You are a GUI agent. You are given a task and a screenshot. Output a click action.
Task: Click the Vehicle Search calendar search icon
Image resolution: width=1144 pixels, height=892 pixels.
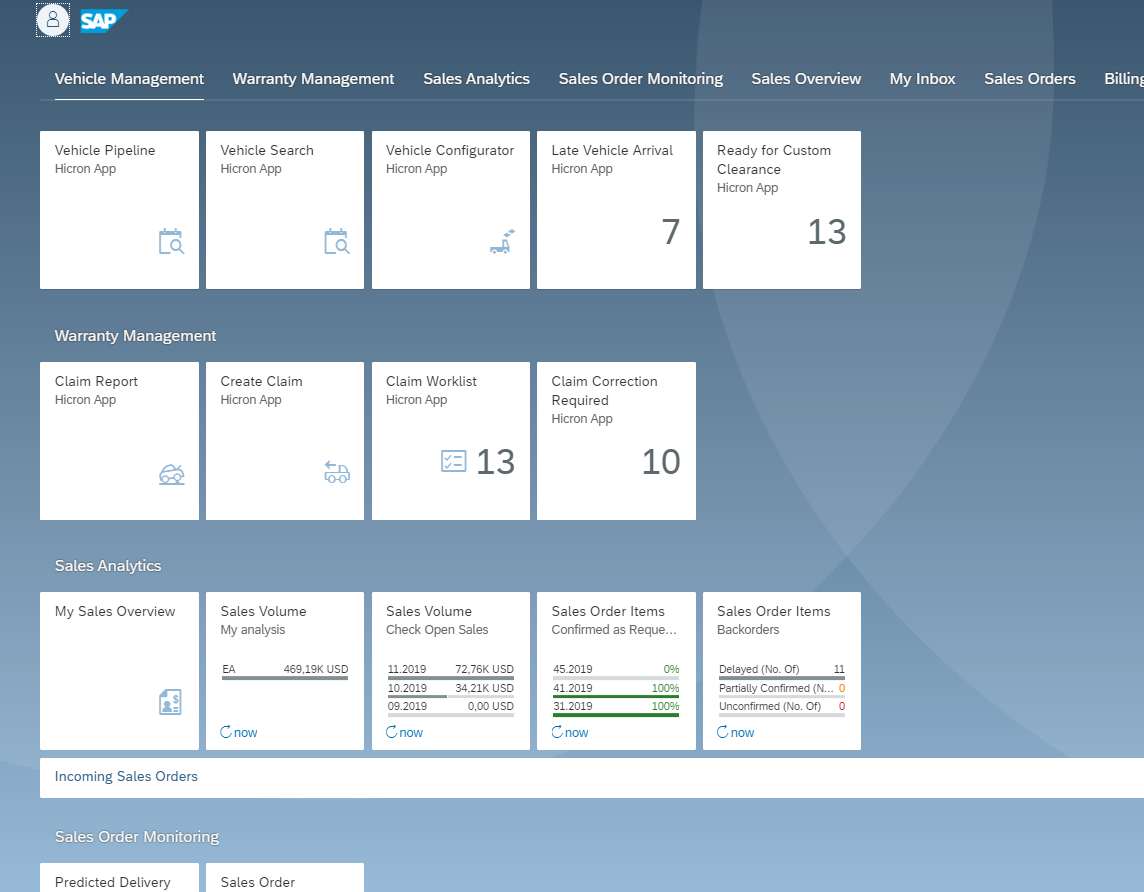coord(337,241)
